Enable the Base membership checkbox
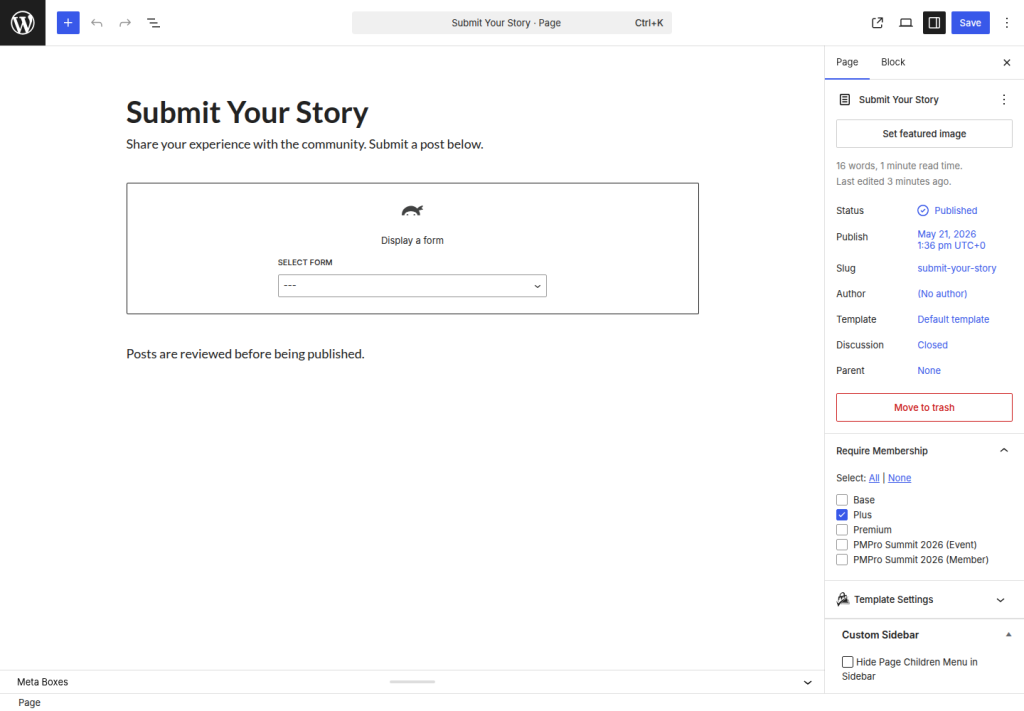The height and width of the screenshot is (711, 1024). tap(842, 499)
